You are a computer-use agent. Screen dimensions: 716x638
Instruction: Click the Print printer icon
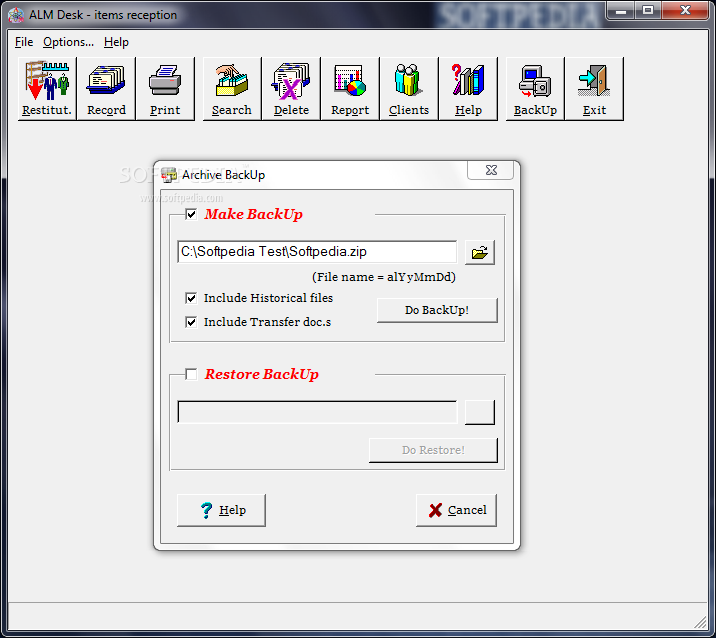(x=165, y=89)
